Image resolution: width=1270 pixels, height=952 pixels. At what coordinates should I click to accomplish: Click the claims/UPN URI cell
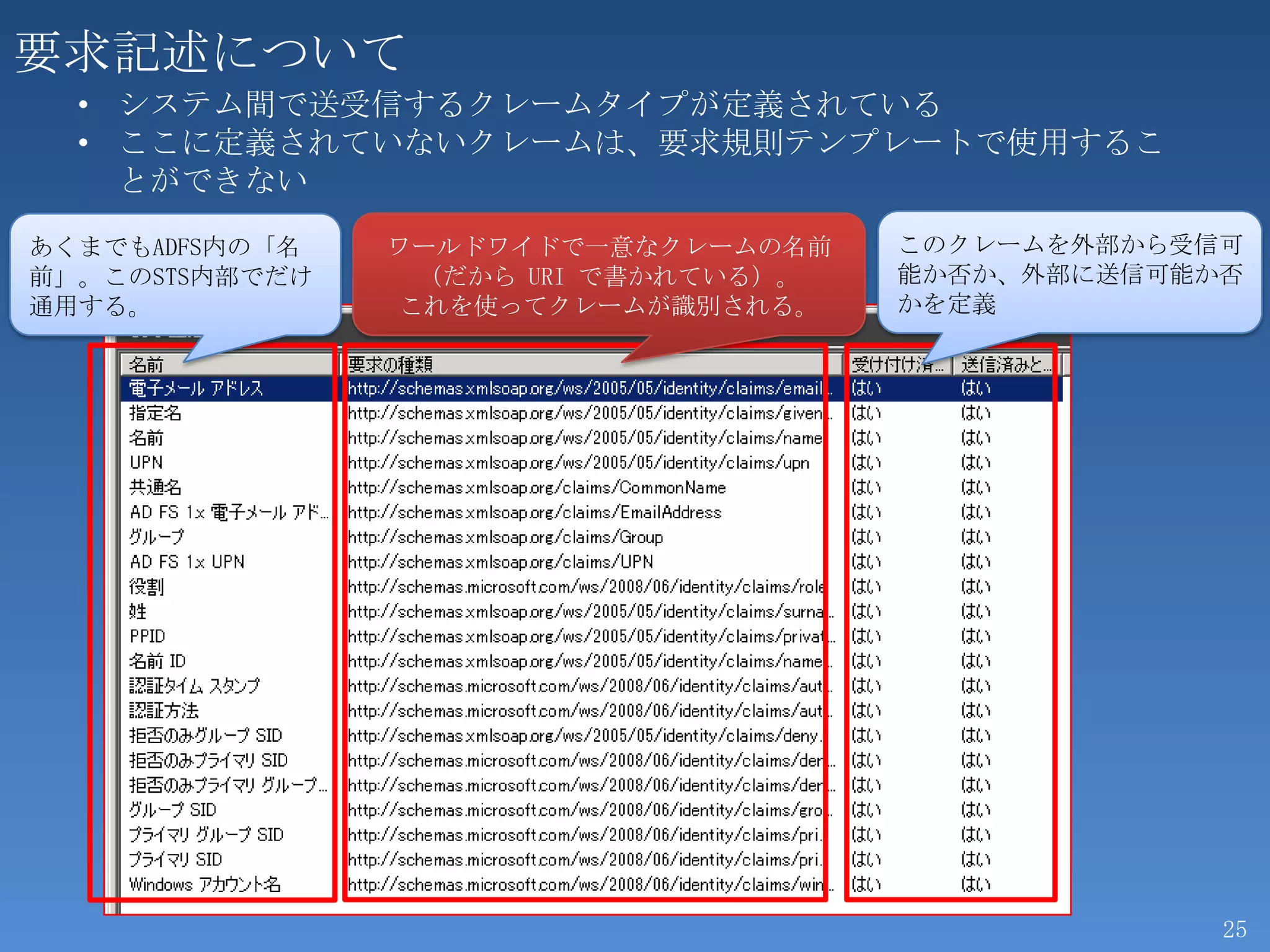(x=500, y=562)
